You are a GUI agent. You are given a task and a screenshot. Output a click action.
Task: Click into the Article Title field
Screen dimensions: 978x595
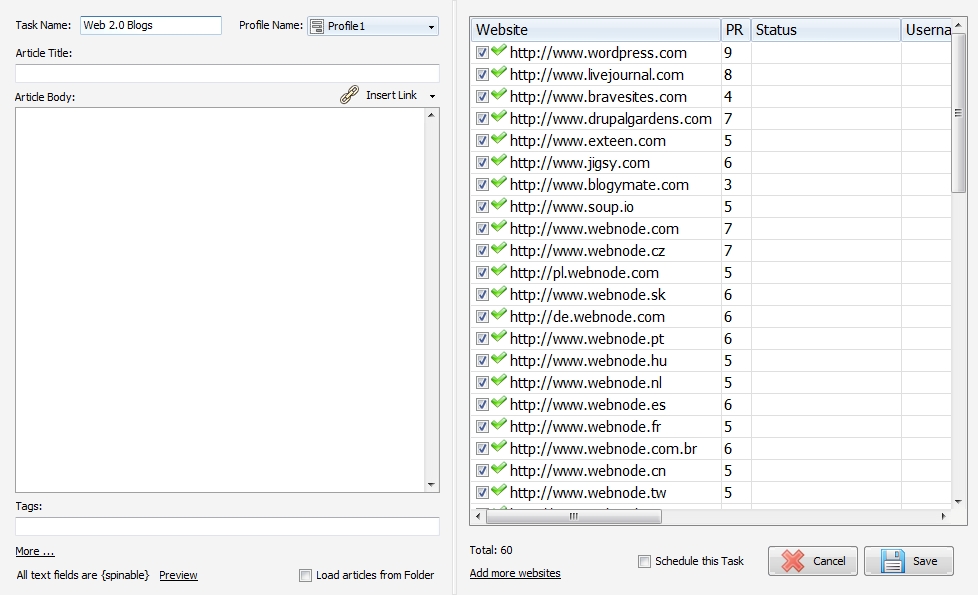[227, 74]
